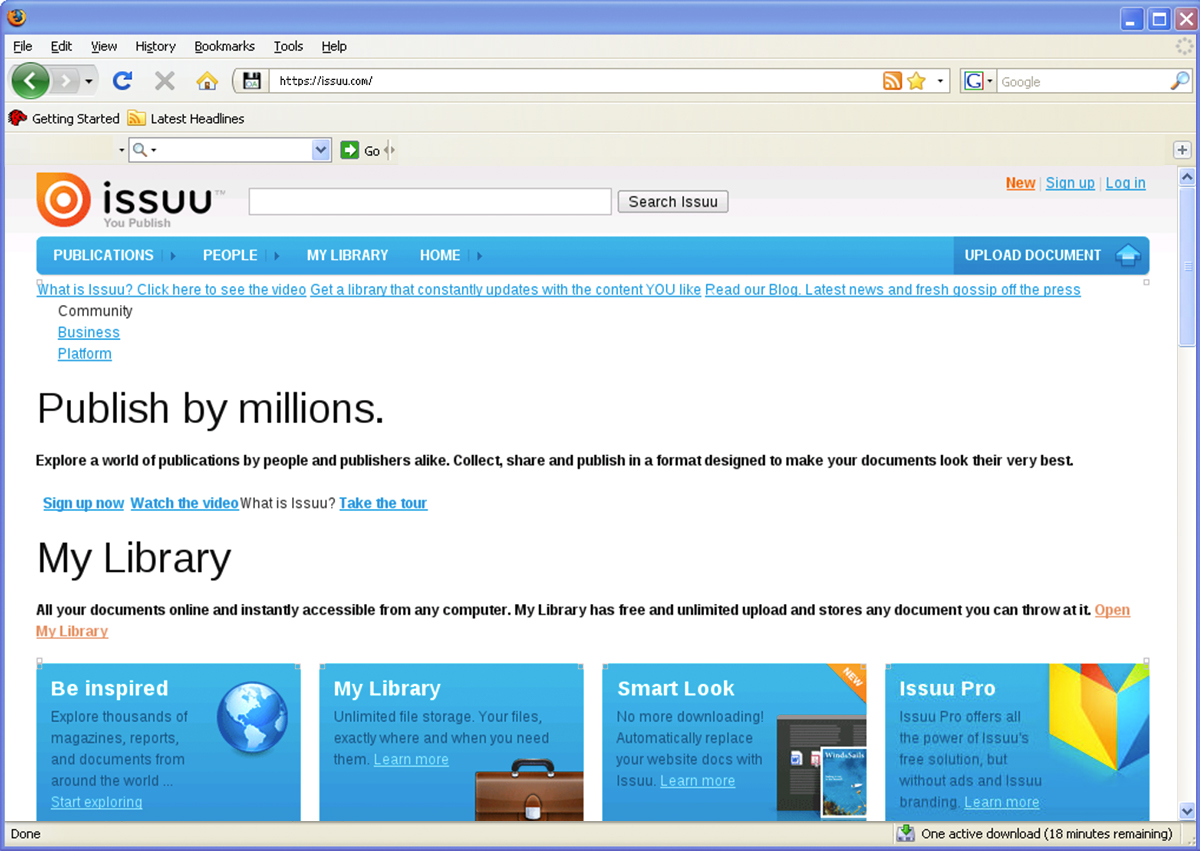
Task: Click the grey Stop loading X icon
Action: [165, 81]
